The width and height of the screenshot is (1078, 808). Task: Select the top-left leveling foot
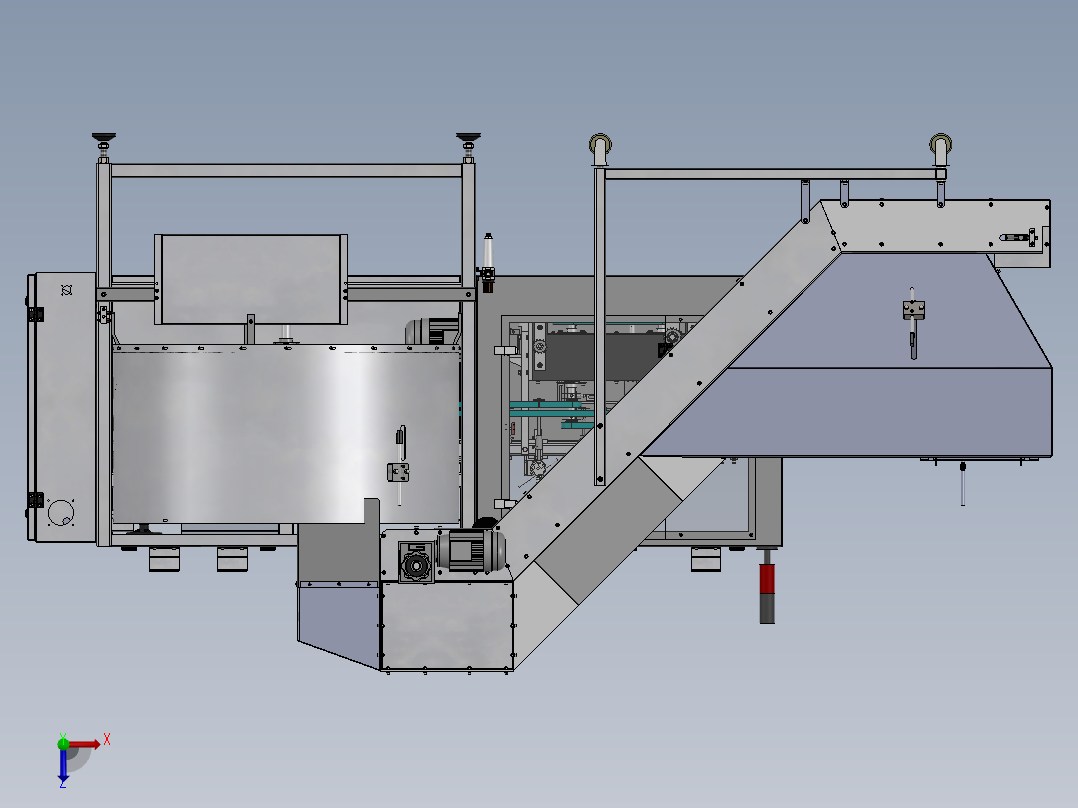(104, 147)
